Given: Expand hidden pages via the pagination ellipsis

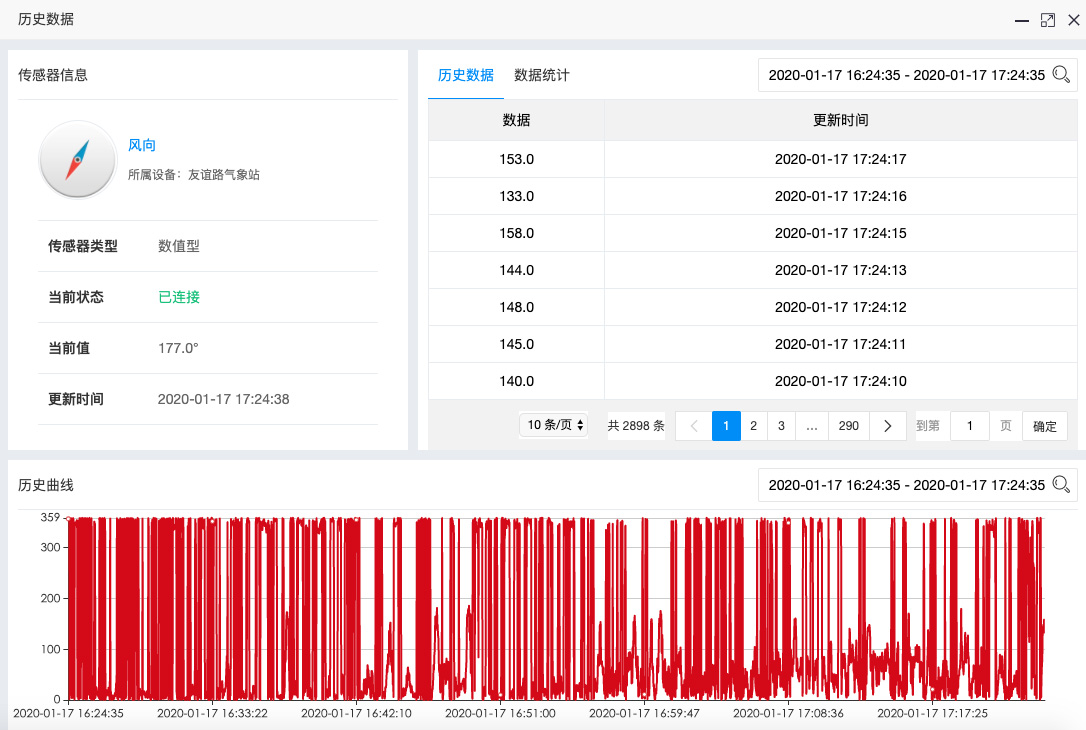Looking at the screenshot, I should click(811, 425).
